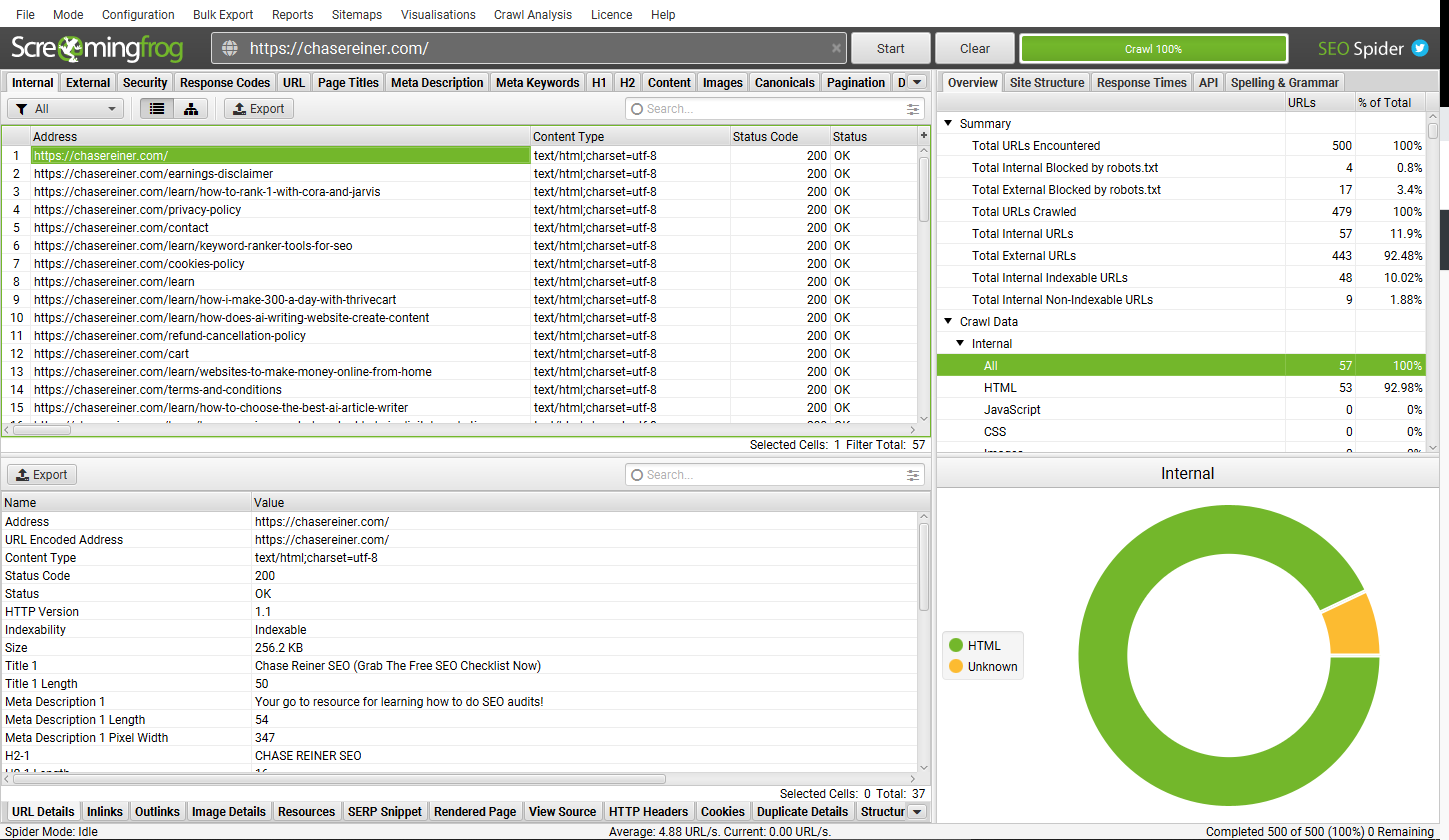Click the Indexability value in details

click(x=280, y=630)
